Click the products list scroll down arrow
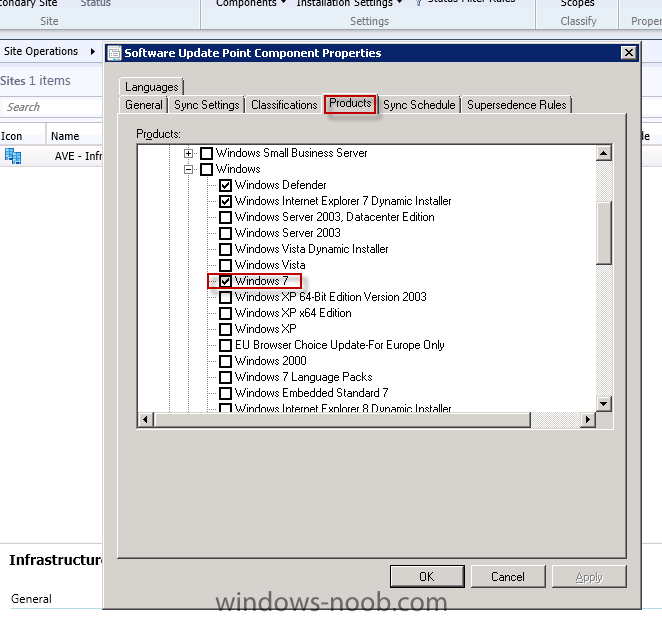Screen dimensions: 662x617 tap(604, 404)
